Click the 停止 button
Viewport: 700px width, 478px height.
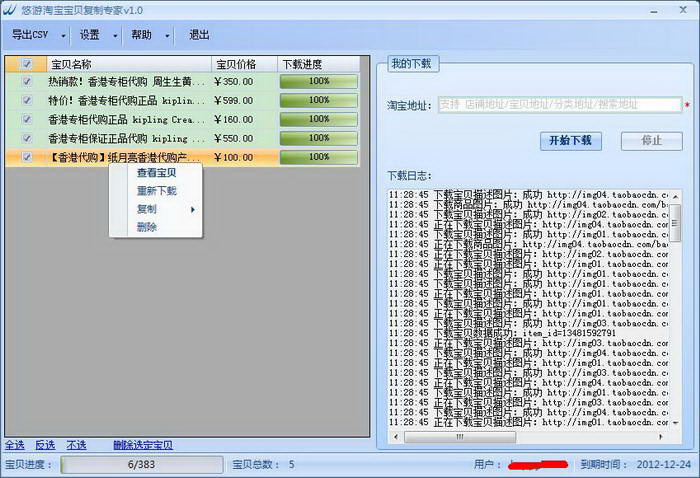point(651,141)
